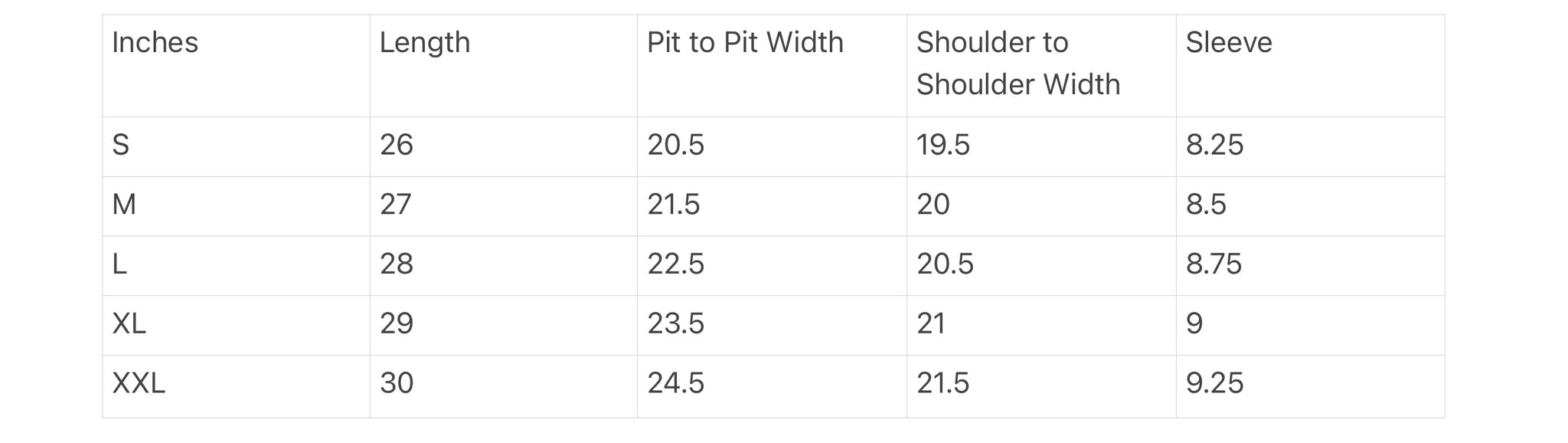Select the L size row label
This screenshot has width=1568, height=443.
119,264
